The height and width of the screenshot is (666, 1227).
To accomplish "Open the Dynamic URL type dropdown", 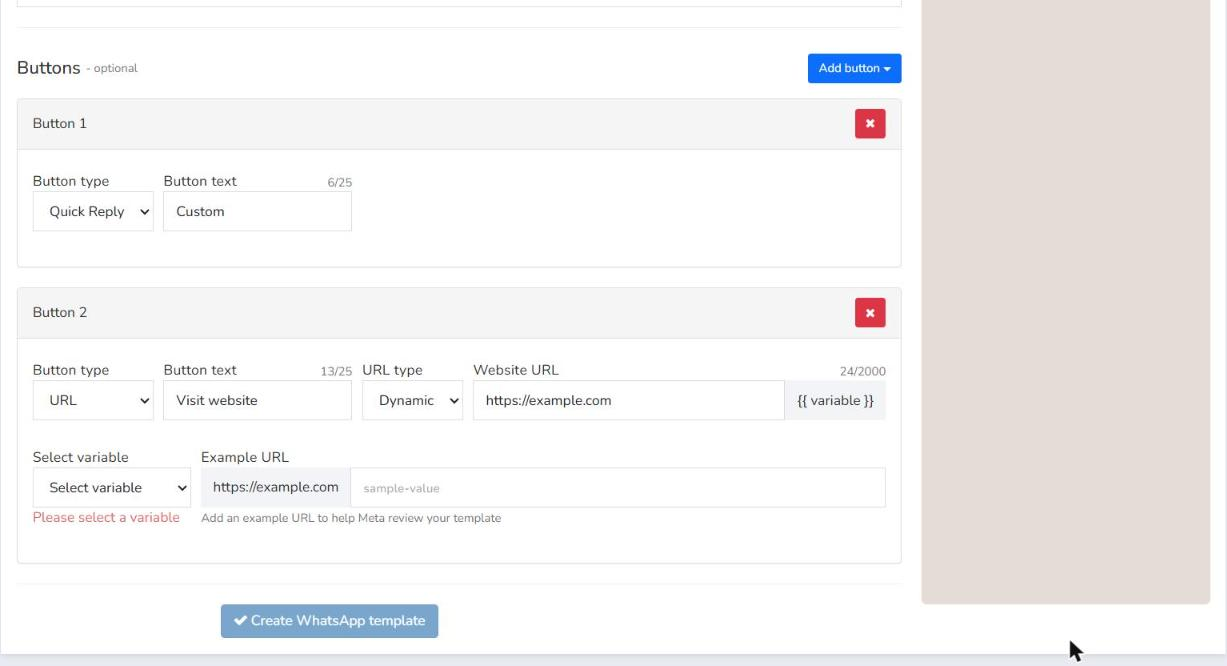I will point(412,400).
